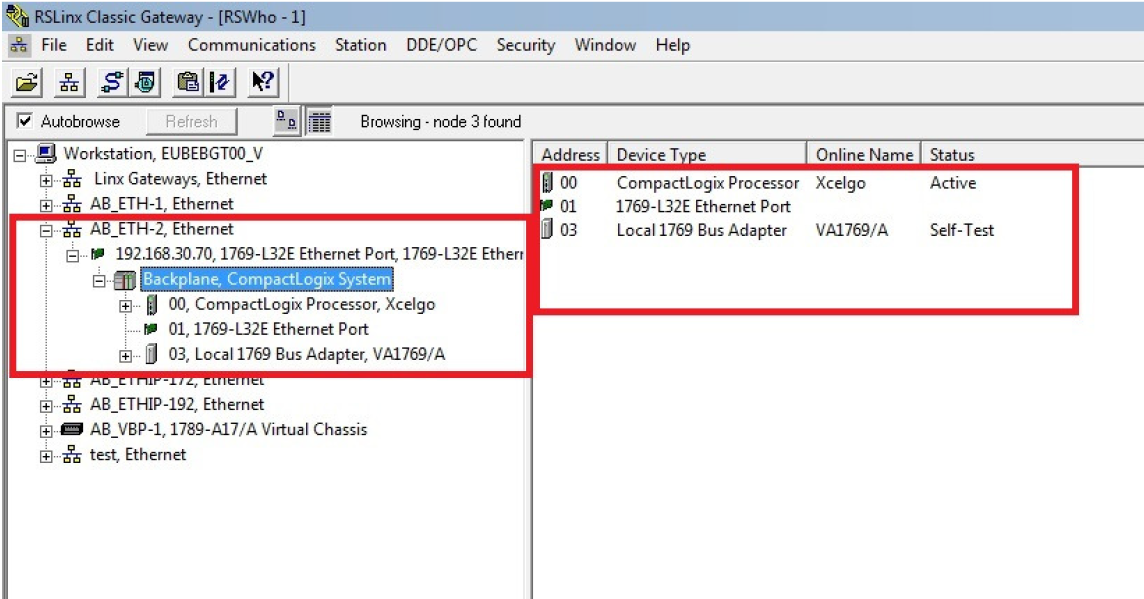Collapse the AB_ETH-2, Ethernet driver
The height and width of the screenshot is (599, 1144).
pos(46,230)
